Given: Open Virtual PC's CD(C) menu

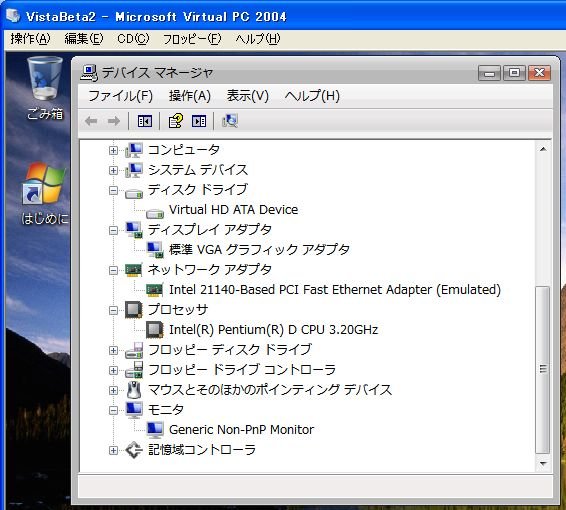Looking at the screenshot, I should pyautogui.click(x=133, y=38).
